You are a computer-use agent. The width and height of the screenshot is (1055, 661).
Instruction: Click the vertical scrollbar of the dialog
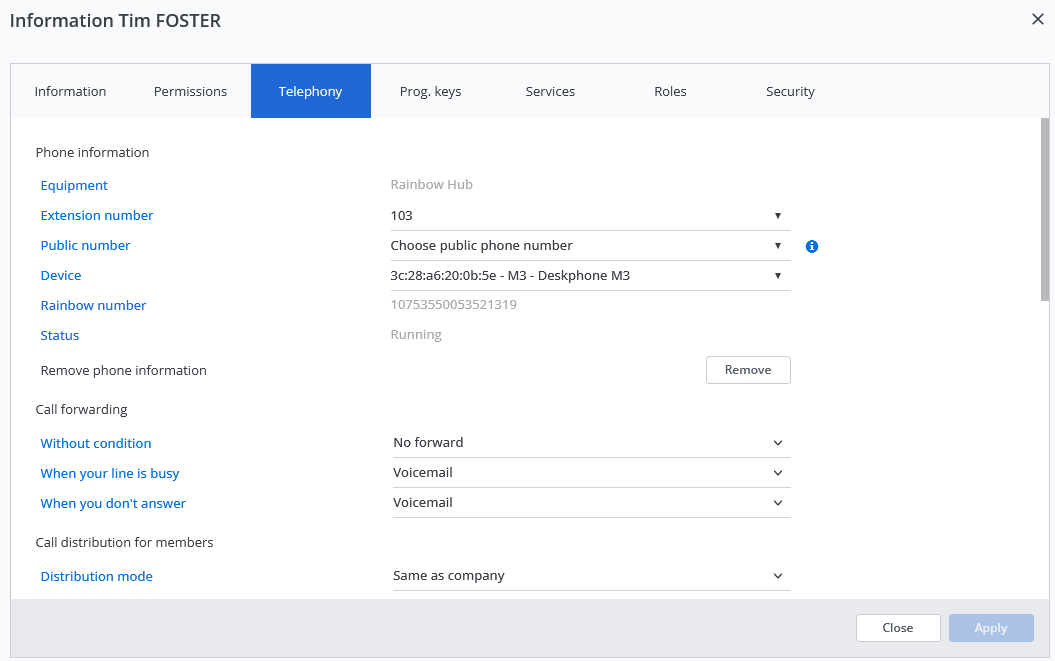click(x=1045, y=210)
